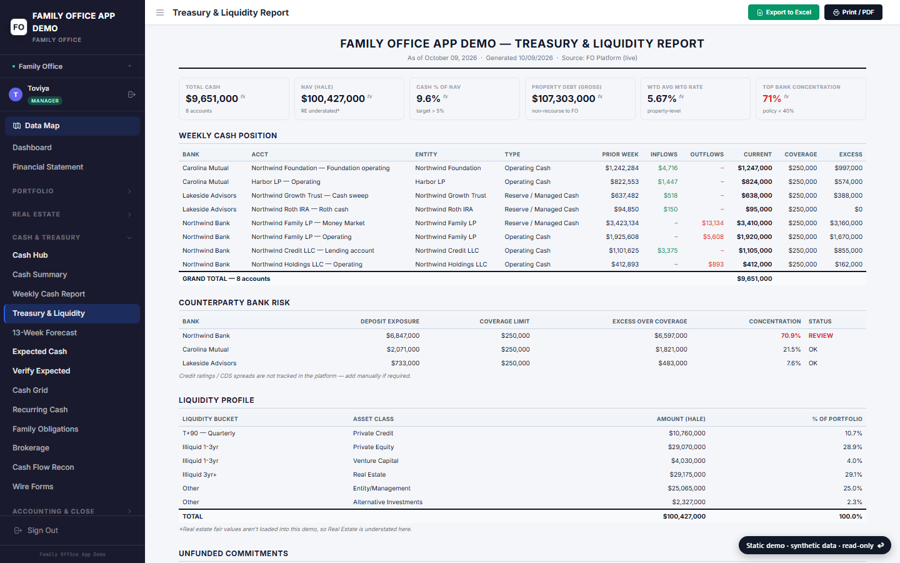The image size is (900, 563).
Task: Click the logout icon next to Toviya
Action: click(x=131, y=94)
